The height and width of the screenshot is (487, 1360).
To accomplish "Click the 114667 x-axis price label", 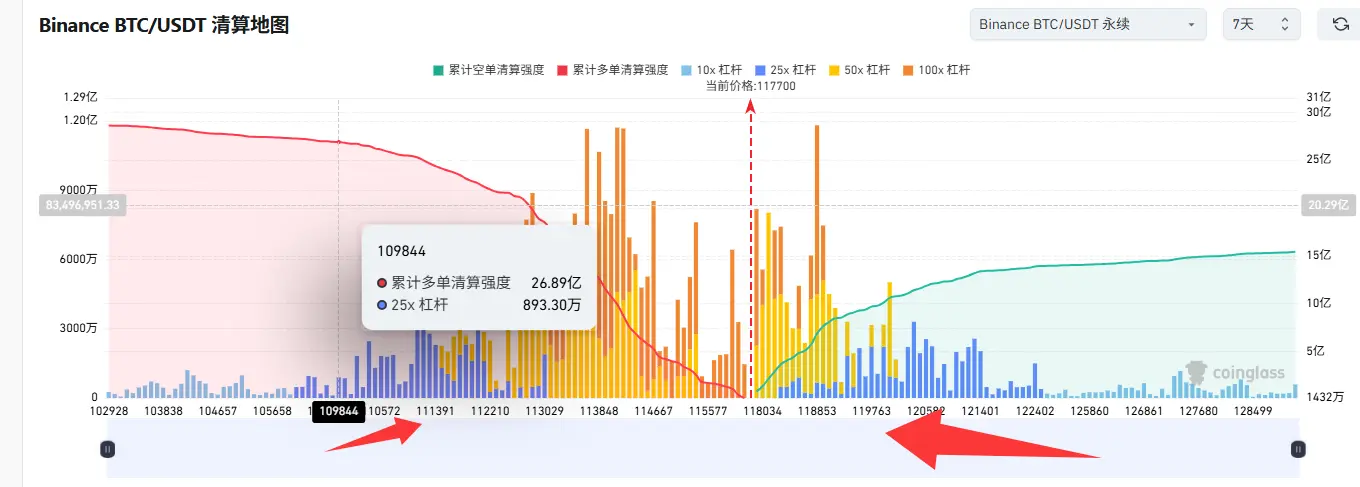I will [x=653, y=411].
